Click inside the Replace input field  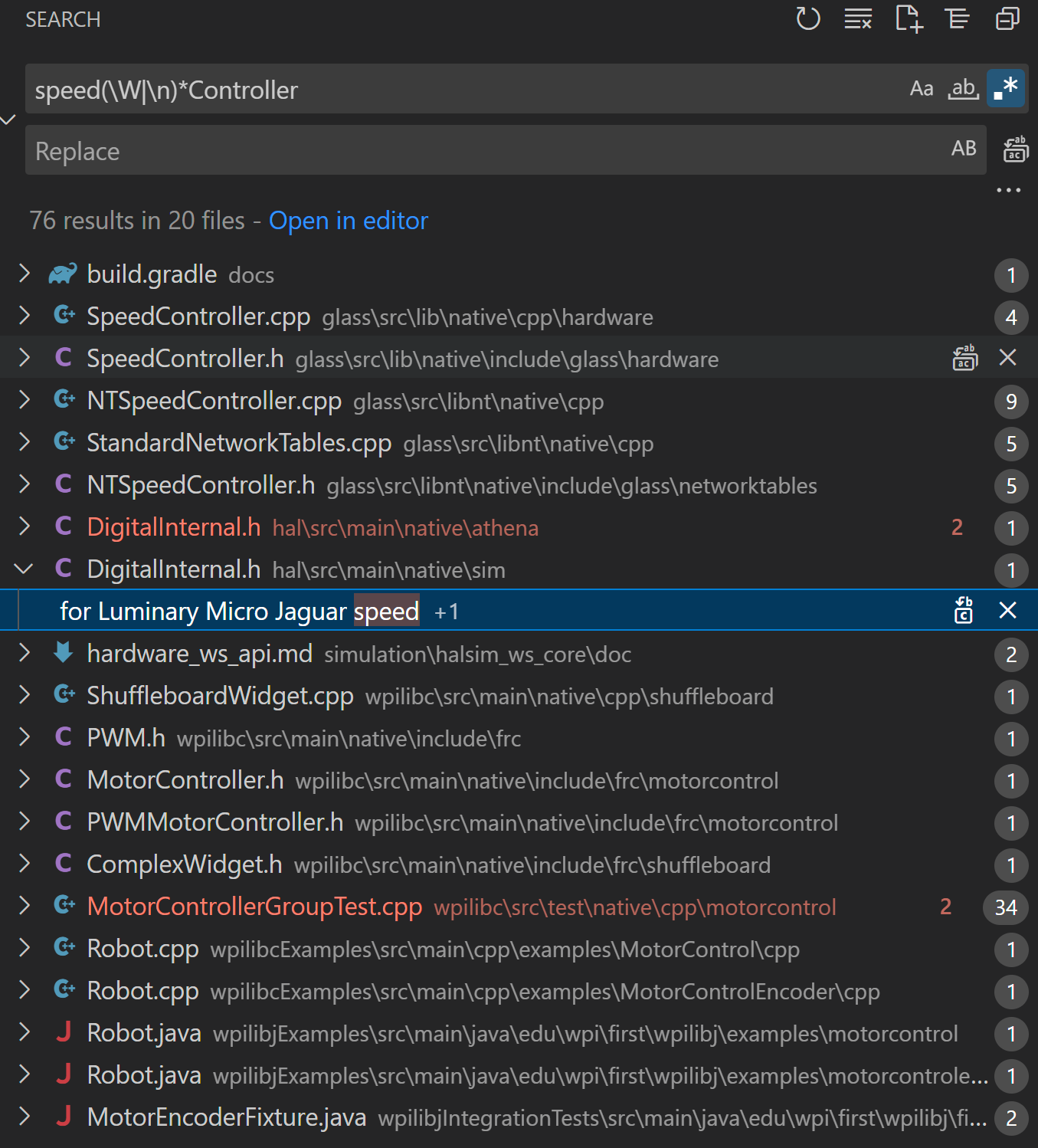point(460,150)
